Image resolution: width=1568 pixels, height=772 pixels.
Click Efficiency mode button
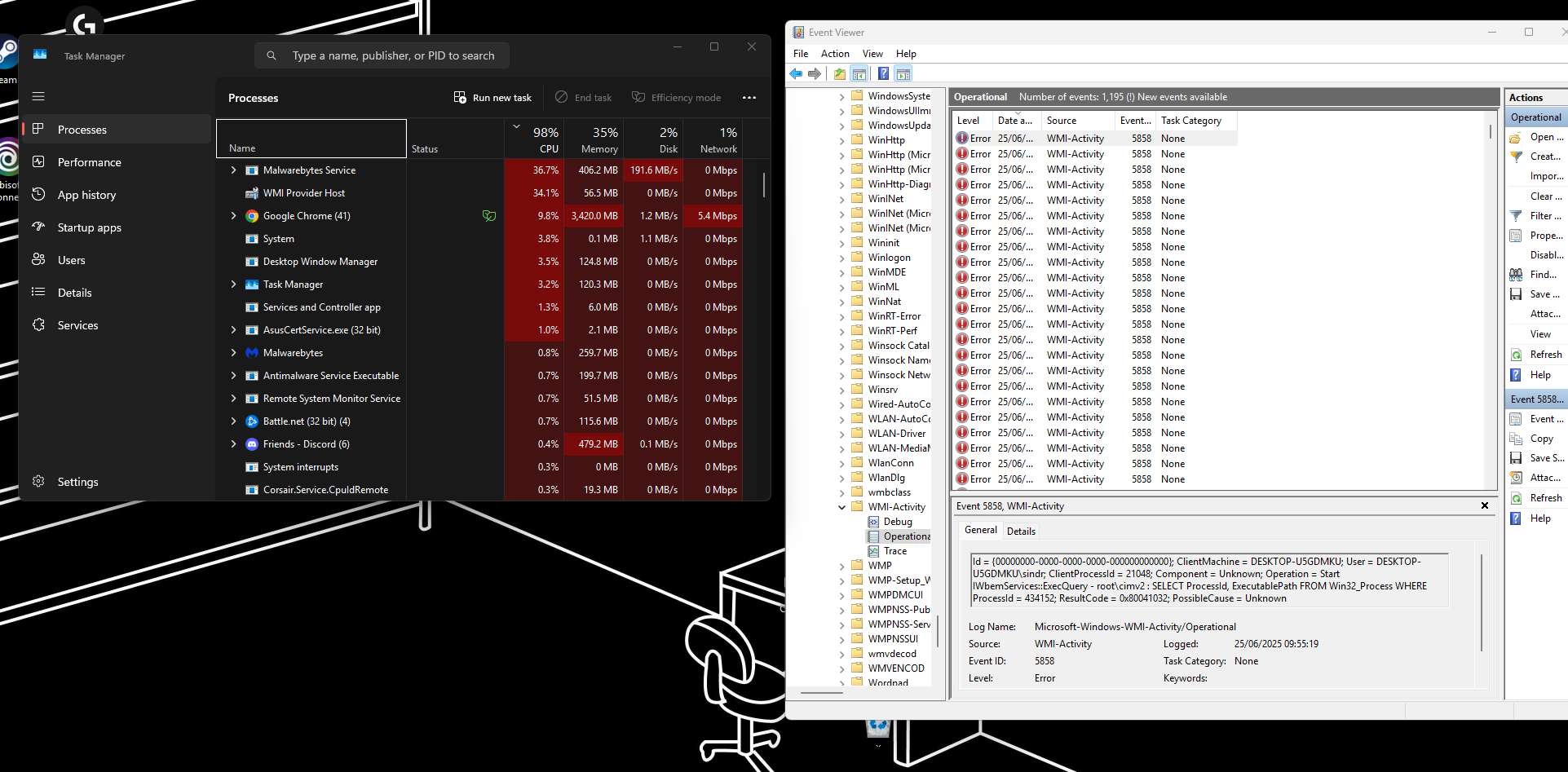[x=676, y=98]
